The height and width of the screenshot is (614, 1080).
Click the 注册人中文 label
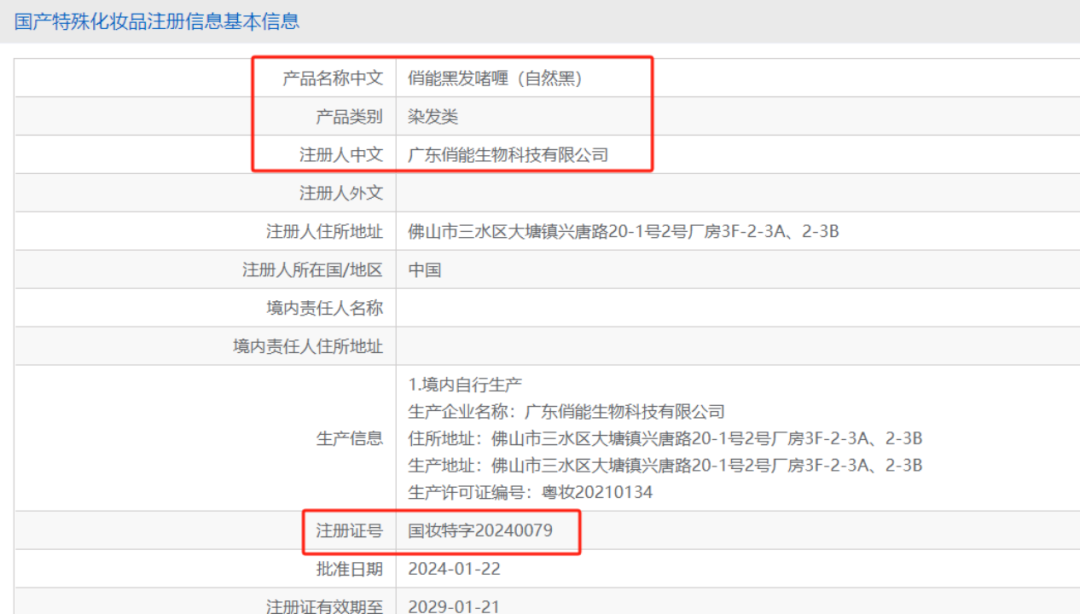[341, 155]
